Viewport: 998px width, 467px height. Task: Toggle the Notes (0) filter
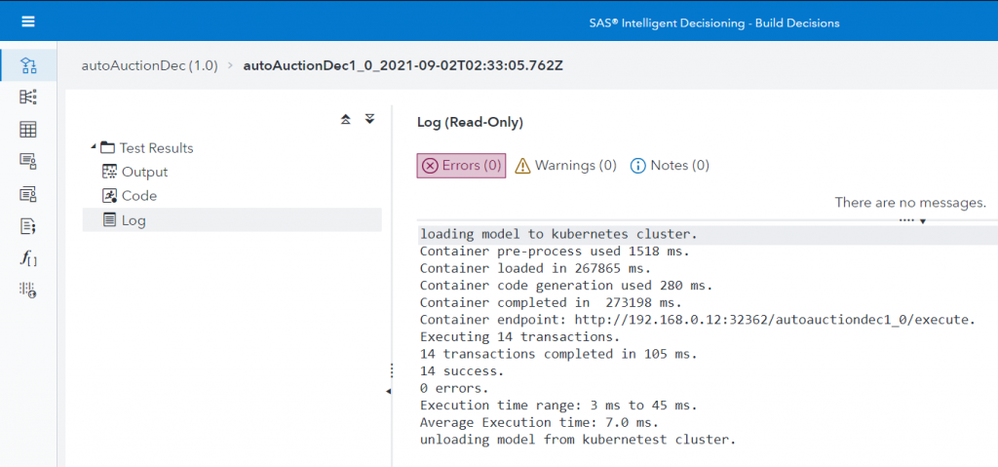point(670,165)
